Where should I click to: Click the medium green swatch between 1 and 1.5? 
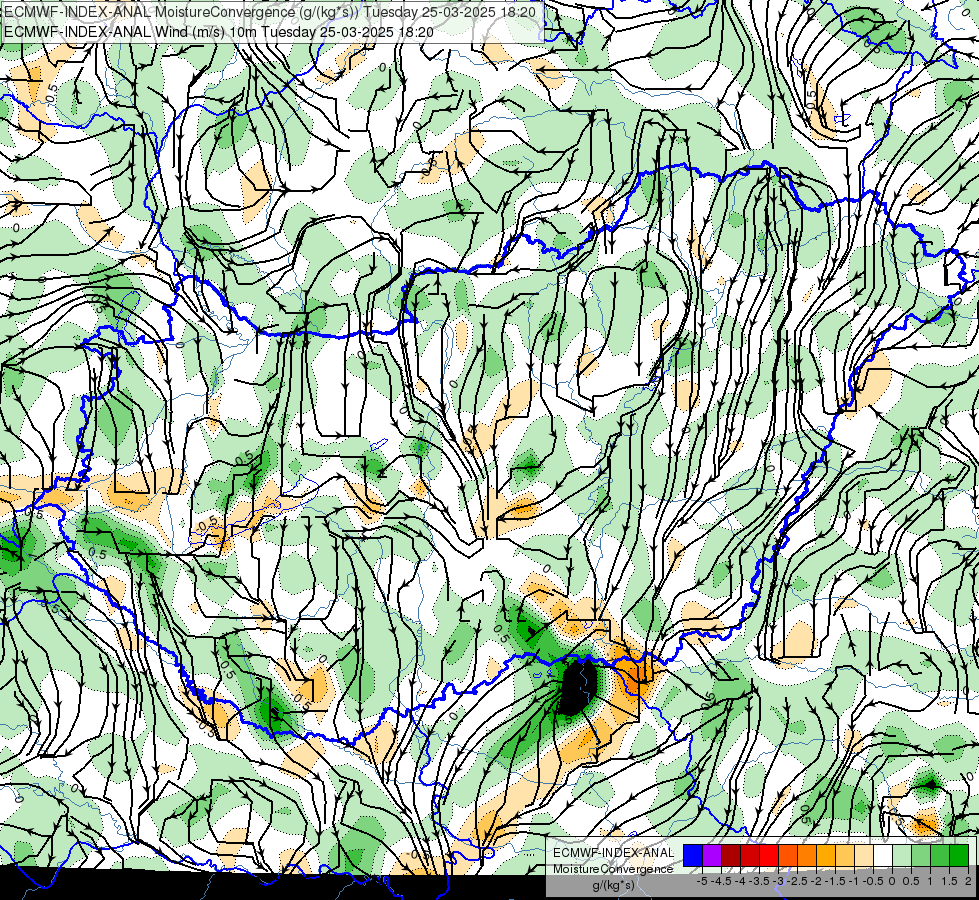coord(940,856)
